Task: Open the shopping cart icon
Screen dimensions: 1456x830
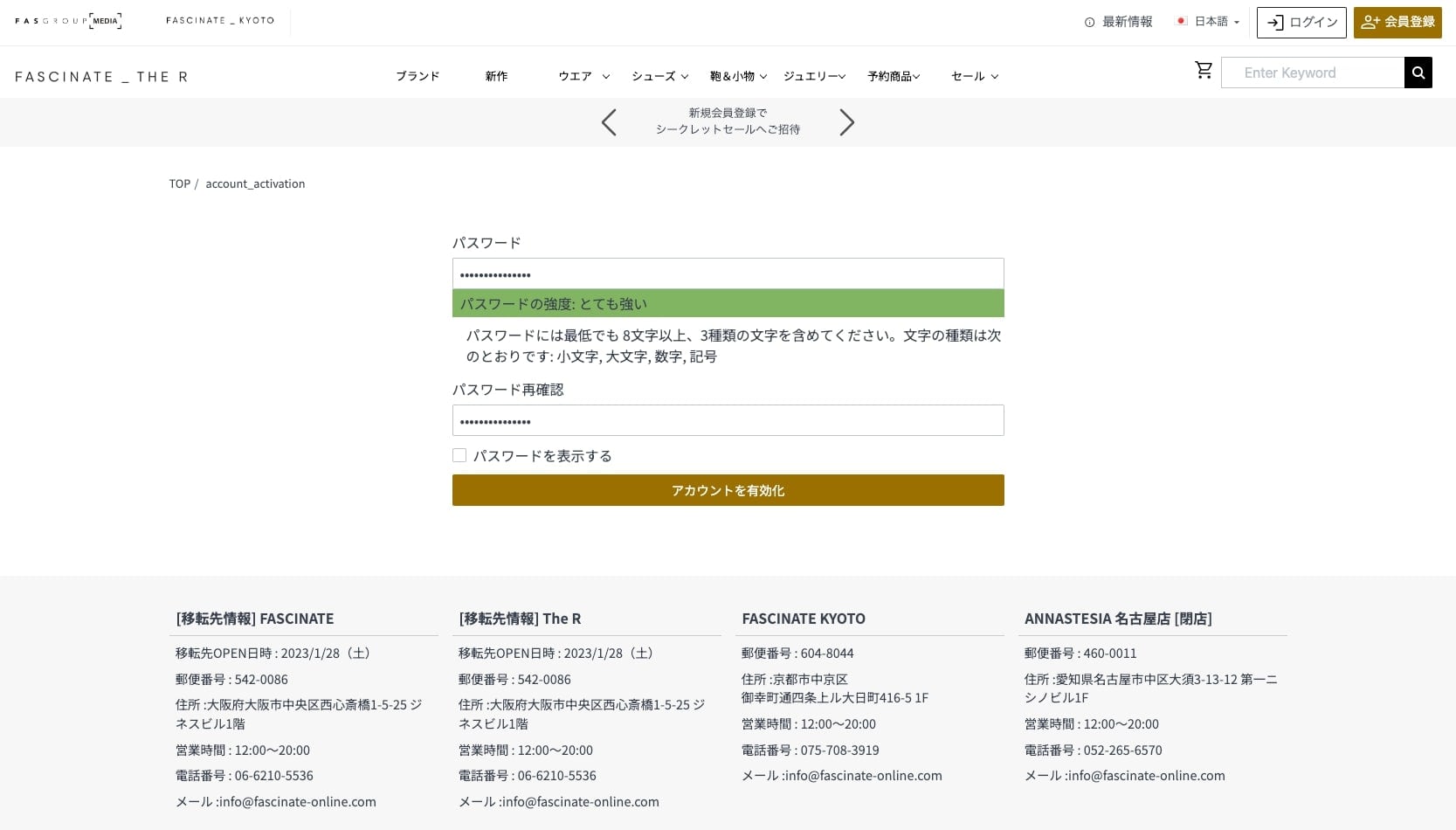Action: pos(1204,71)
